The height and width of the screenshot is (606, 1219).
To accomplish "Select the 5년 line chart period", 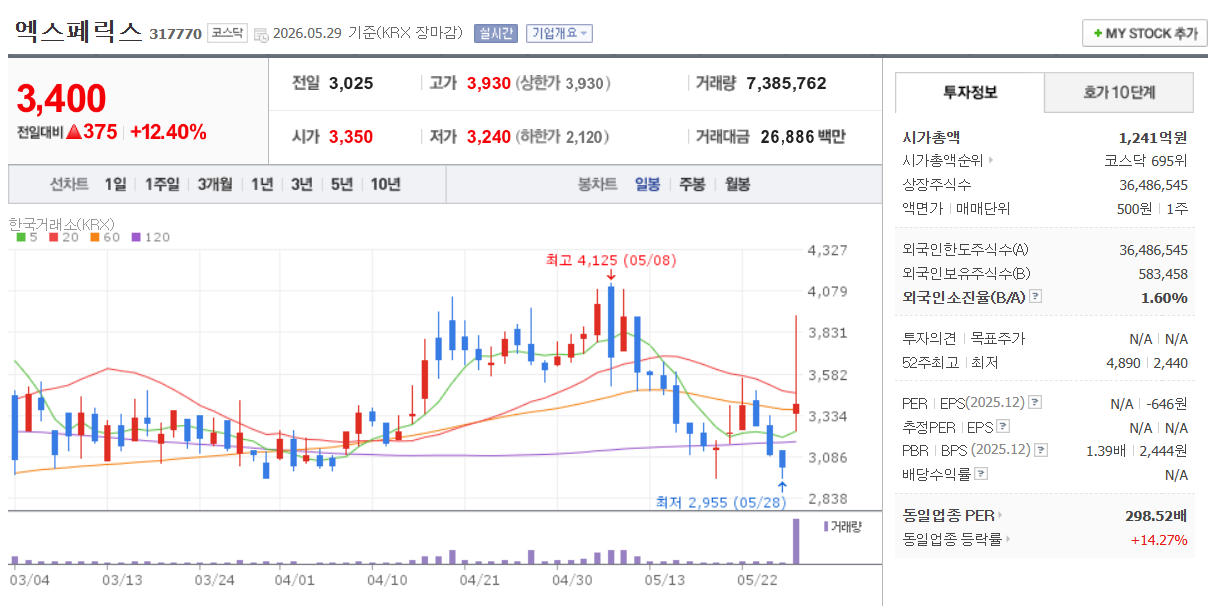I will click(x=342, y=184).
